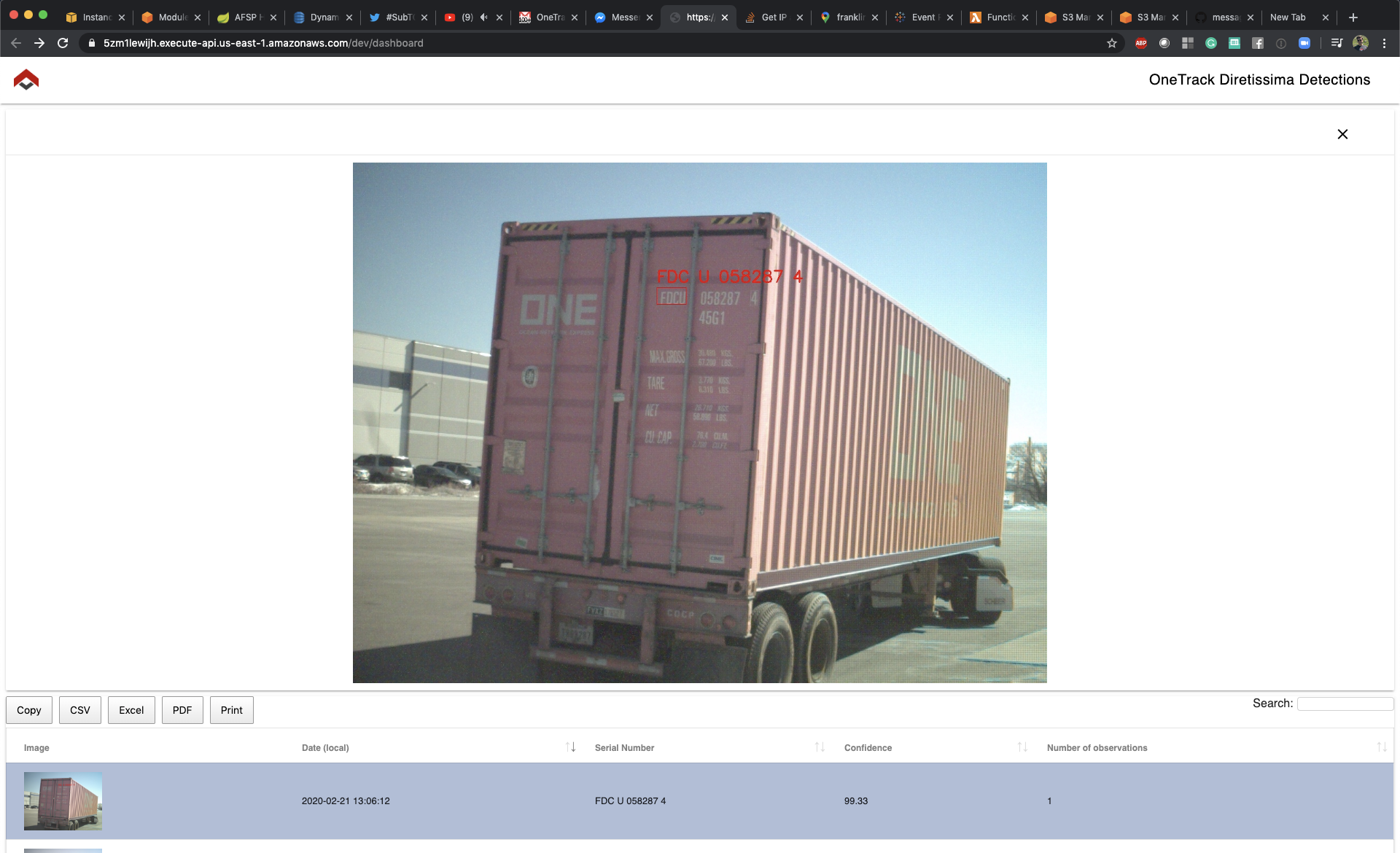The height and width of the screenshot is (853, 1400).
Task: Open Chrome three-dot menu
Action: tap(1384, 43)
